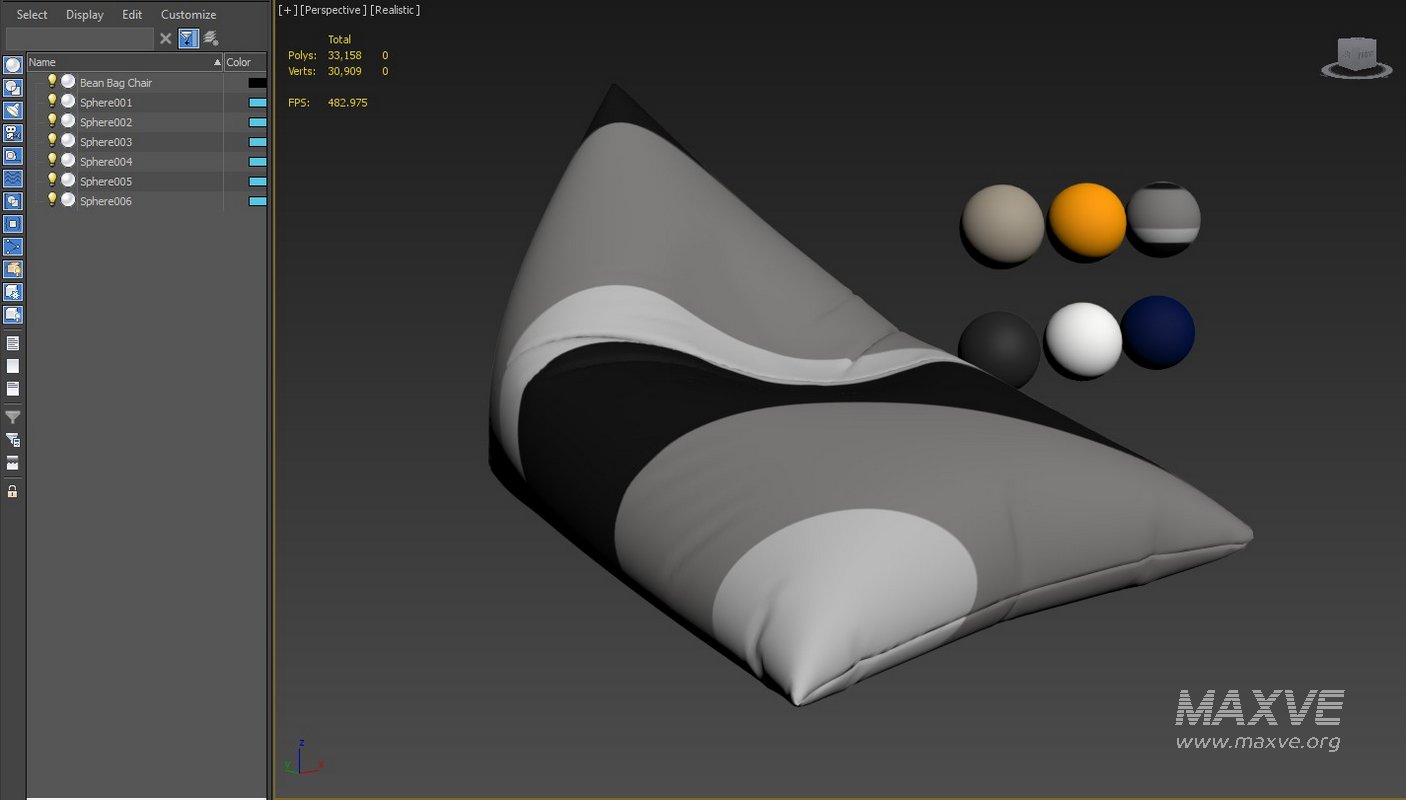This screenshot has height=800, width=1406.
Task: Toggle Sphere006 visibility bulb
Action: (x=52, y=201)
